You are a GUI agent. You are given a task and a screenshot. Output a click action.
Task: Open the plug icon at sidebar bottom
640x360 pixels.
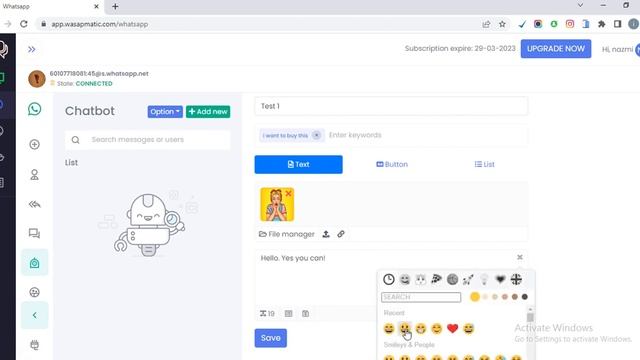pyautogui.click(x=35, y=345)
